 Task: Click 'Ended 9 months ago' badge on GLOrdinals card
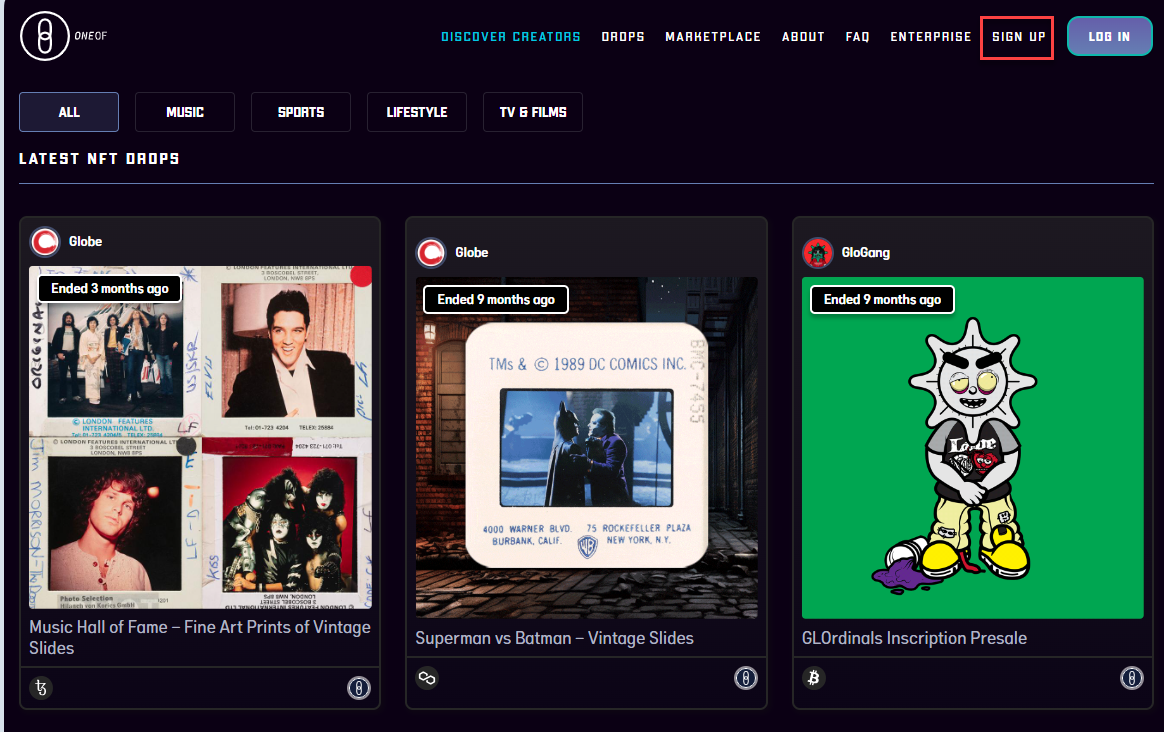pos(882,299)
